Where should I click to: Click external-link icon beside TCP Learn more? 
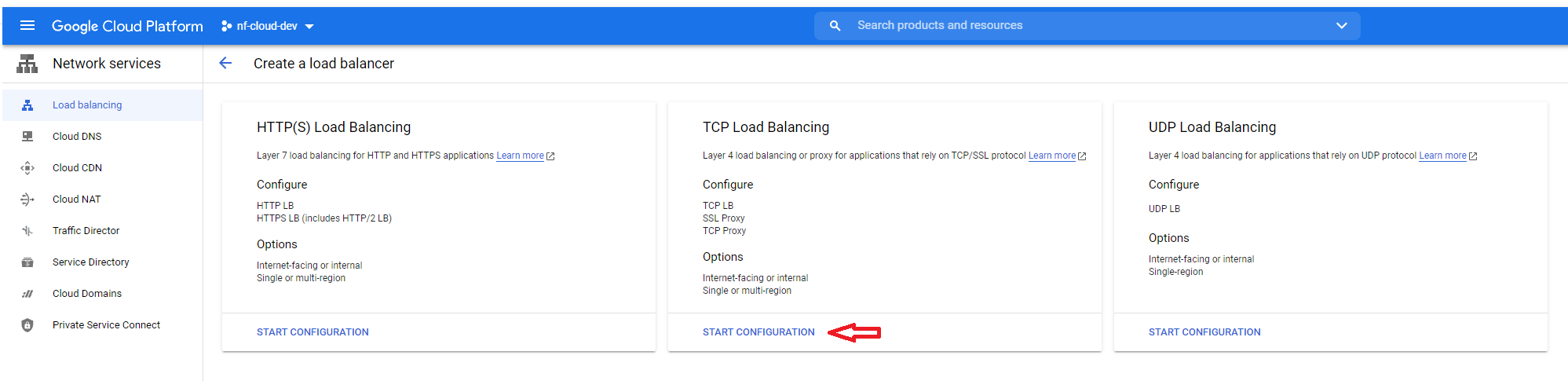pyautogui.click(x=1082, y=156)
